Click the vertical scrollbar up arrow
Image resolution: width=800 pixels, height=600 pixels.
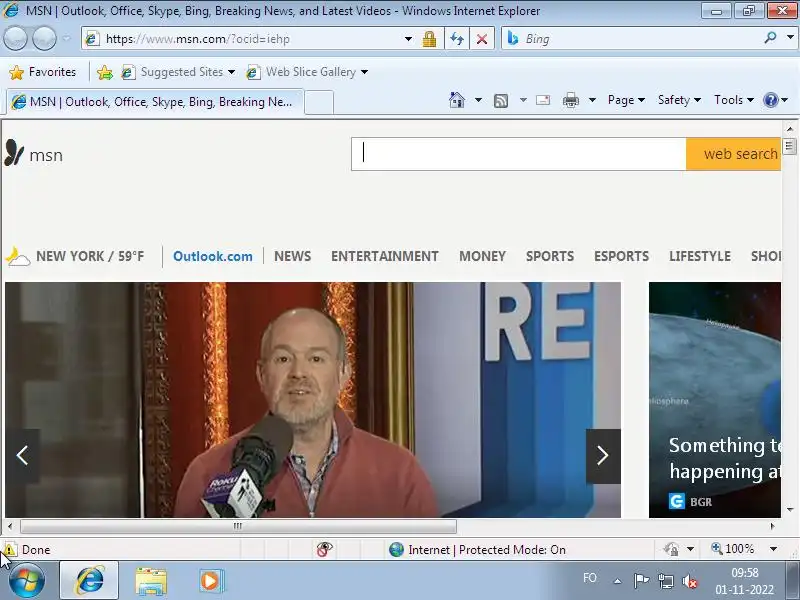(x=790, y=129)
